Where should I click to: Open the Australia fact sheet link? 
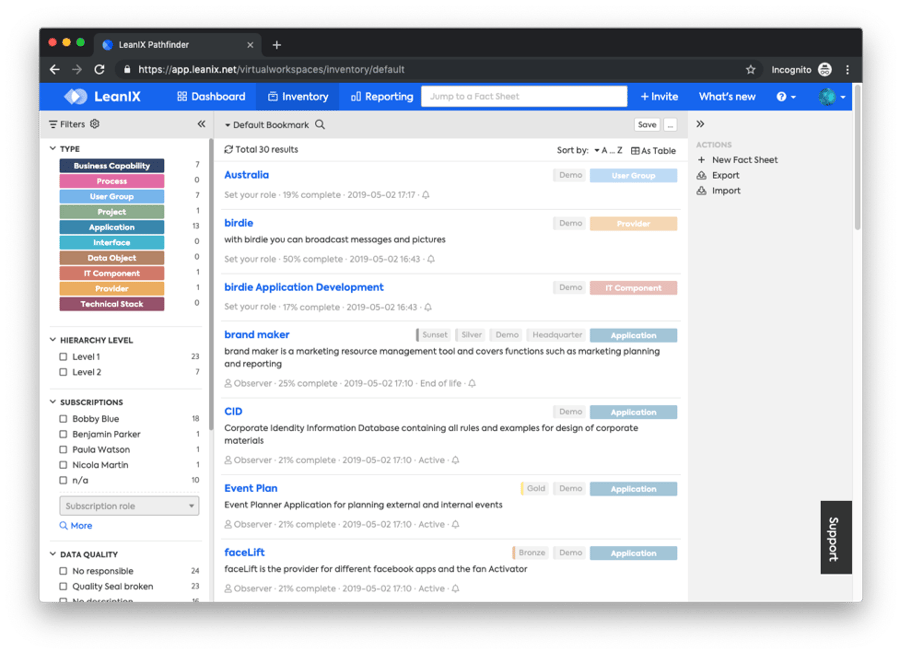tap(247, 175)
